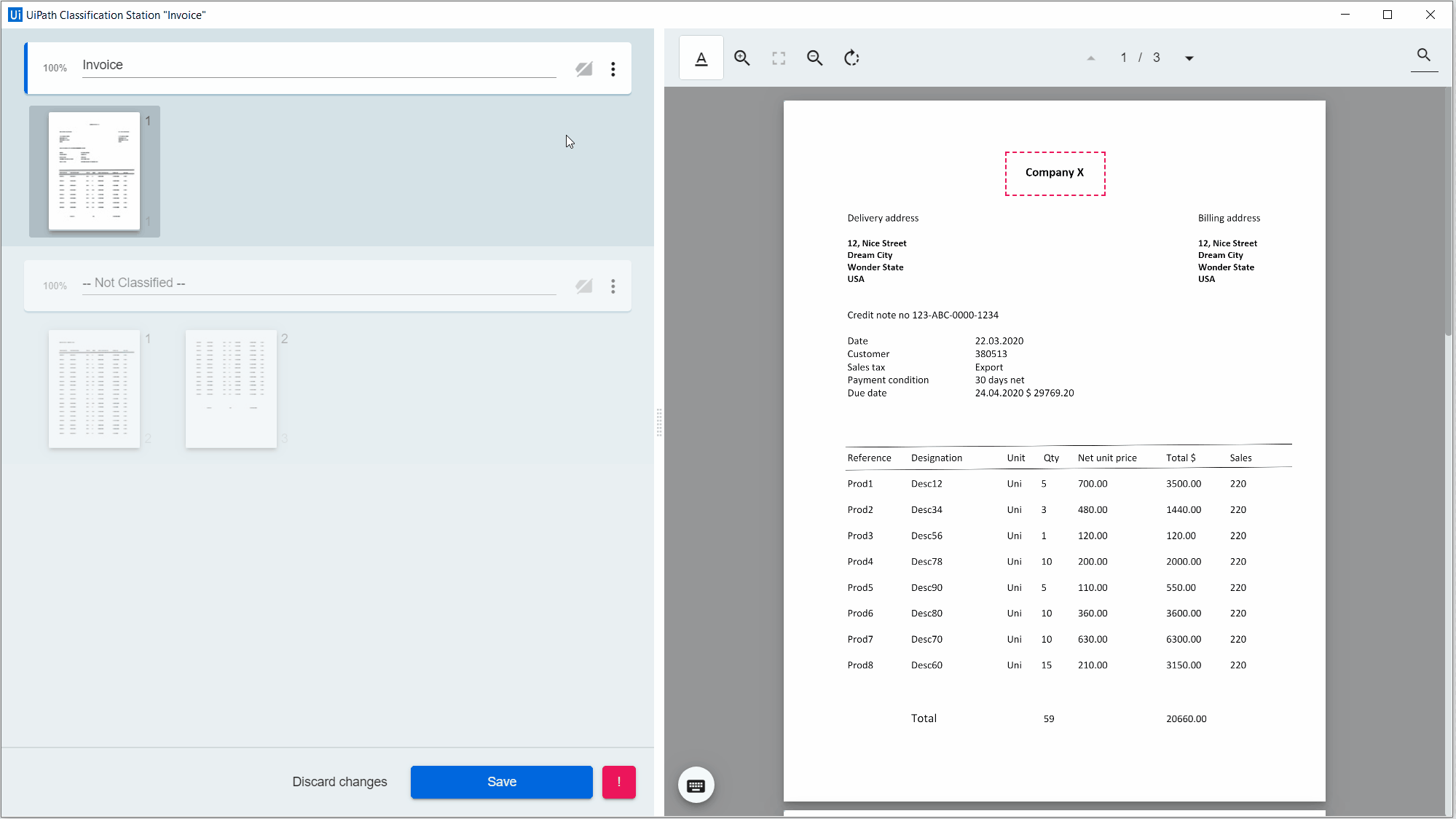Click the Desc34 designation cell
The width and height of the screenshot is (1456, 819).
926,510
